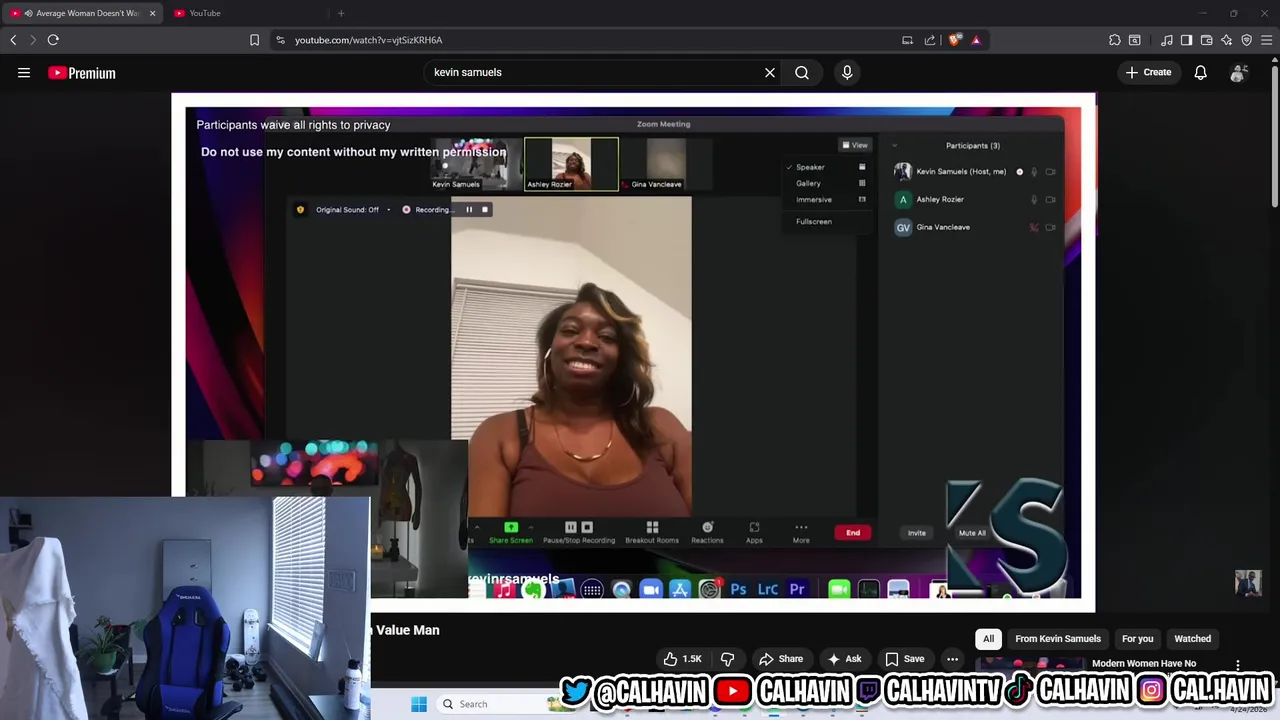
Task: Click the Windows taskbar Search box
Action: tap(500, 704)
